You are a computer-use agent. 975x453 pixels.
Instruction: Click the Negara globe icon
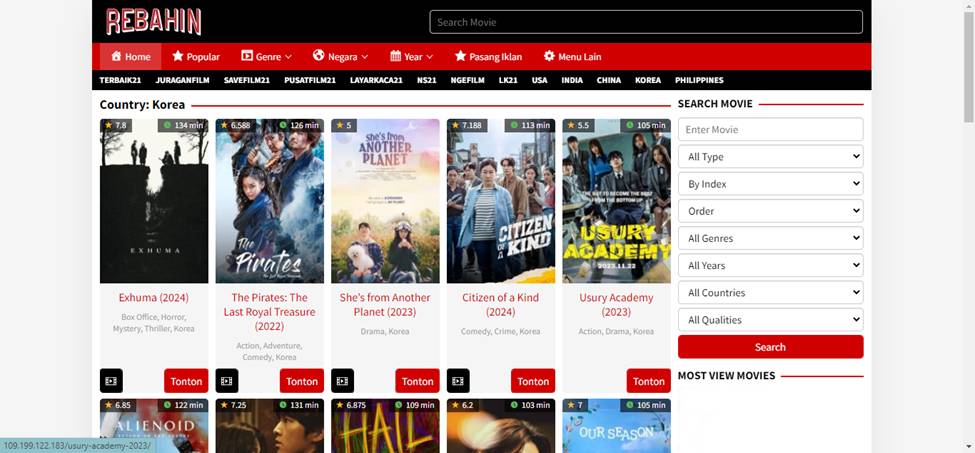pos(318,56)
